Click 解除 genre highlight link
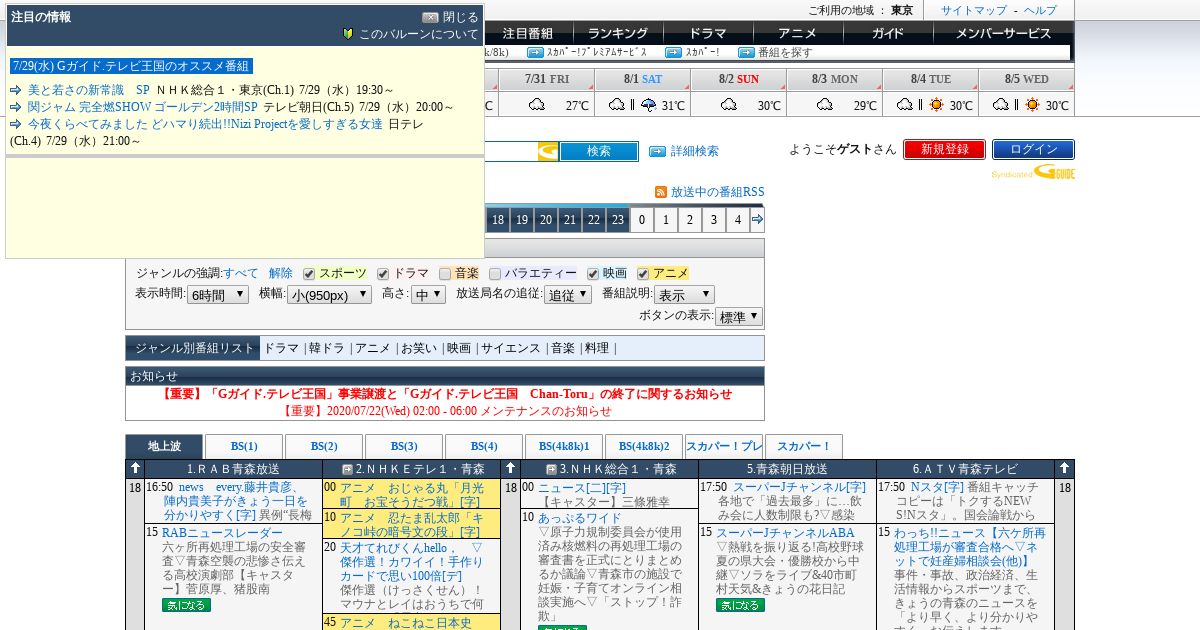Screen dimensions: 1200x630 [281, 273]
